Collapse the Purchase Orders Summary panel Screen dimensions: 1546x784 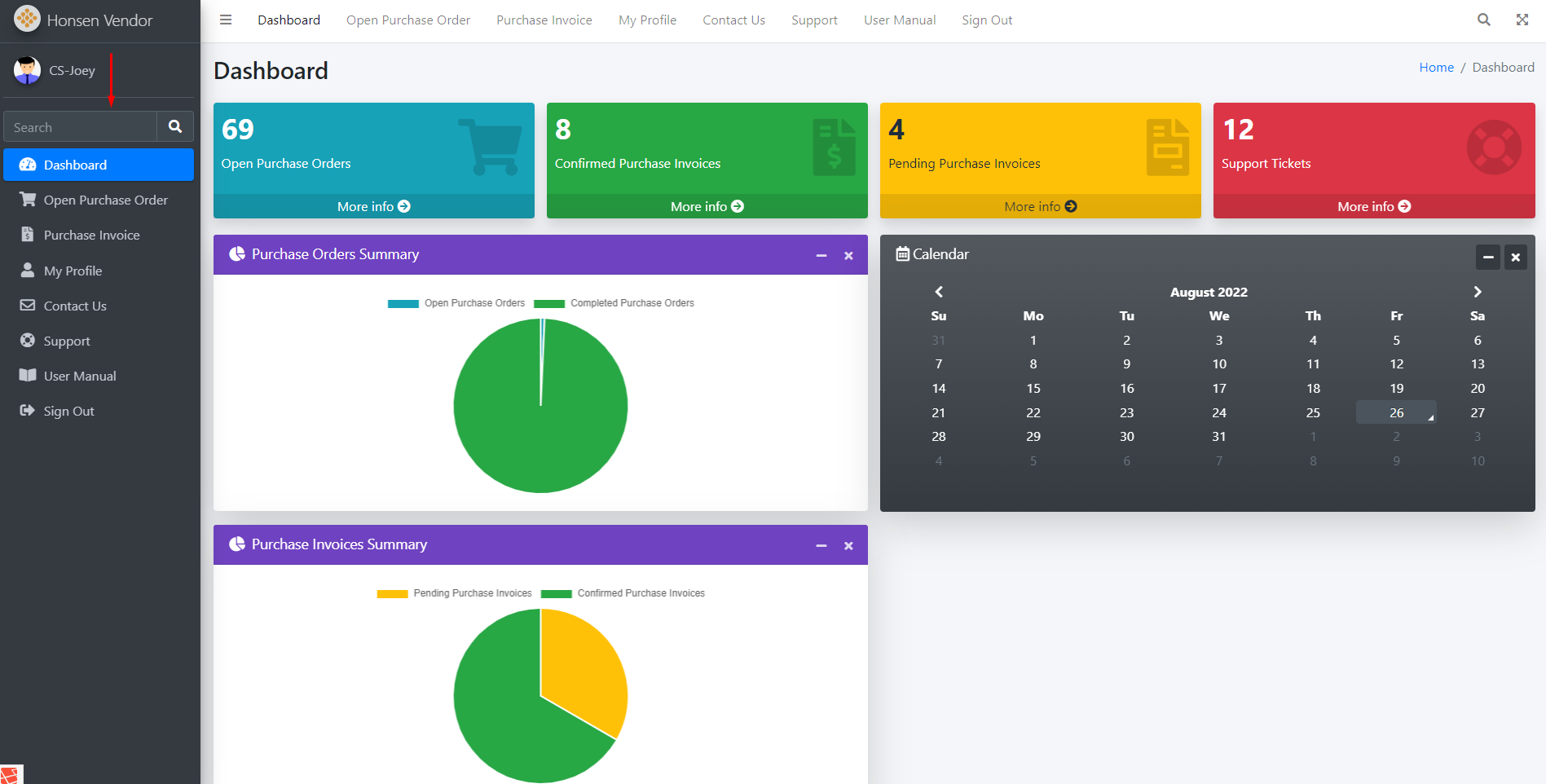click(x=821, y=255)
